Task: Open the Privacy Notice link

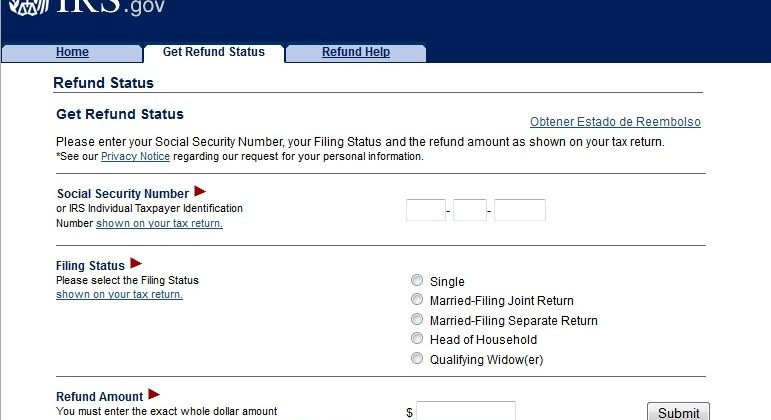Action: (135, 156)
